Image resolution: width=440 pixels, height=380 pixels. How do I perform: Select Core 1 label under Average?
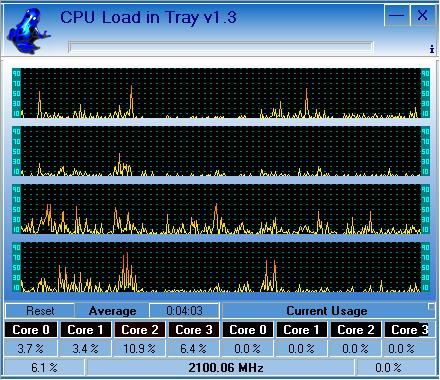coord(85,330)
